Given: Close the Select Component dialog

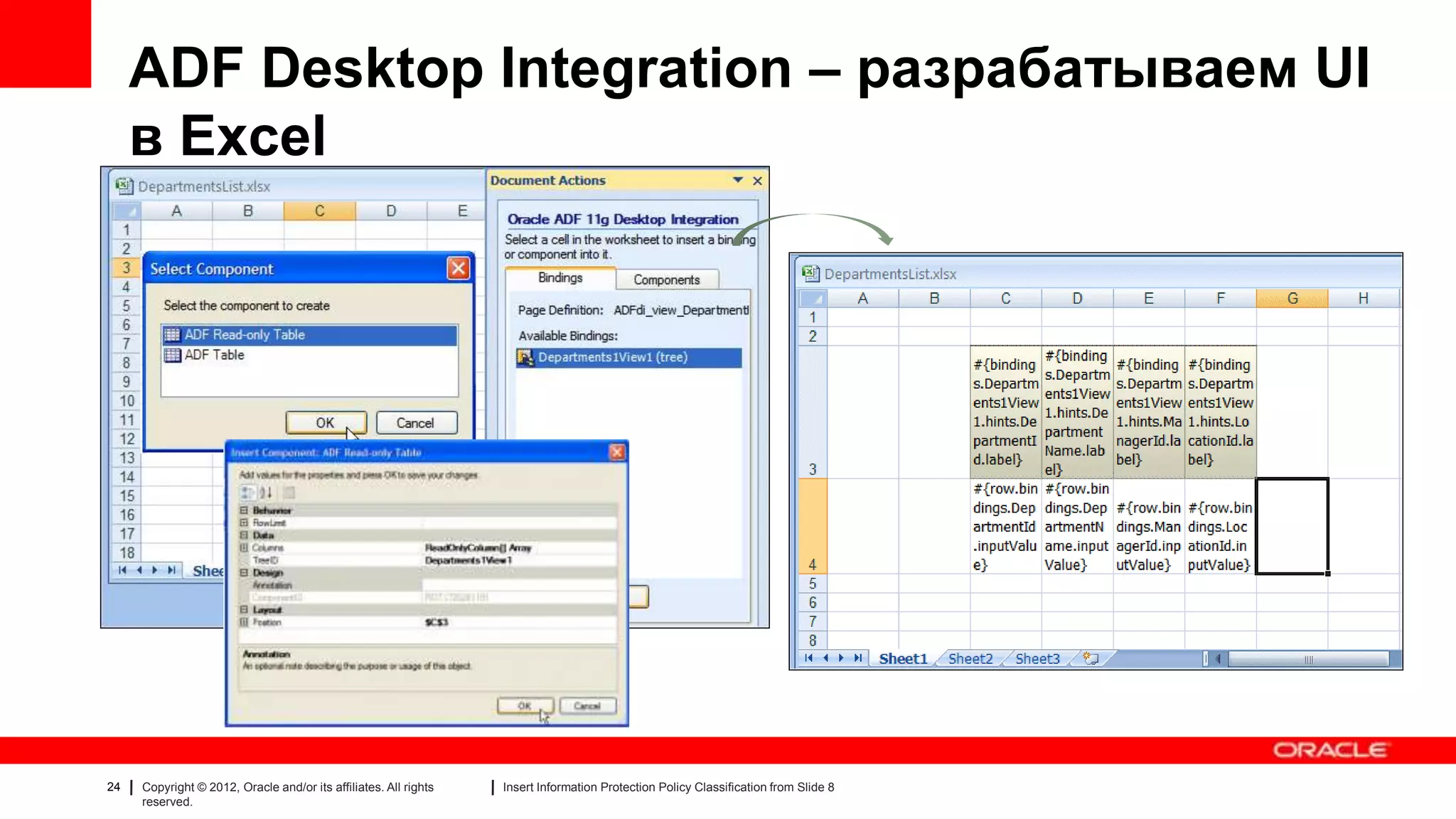Looking at the screenshot, I should [x=459, y=268].
